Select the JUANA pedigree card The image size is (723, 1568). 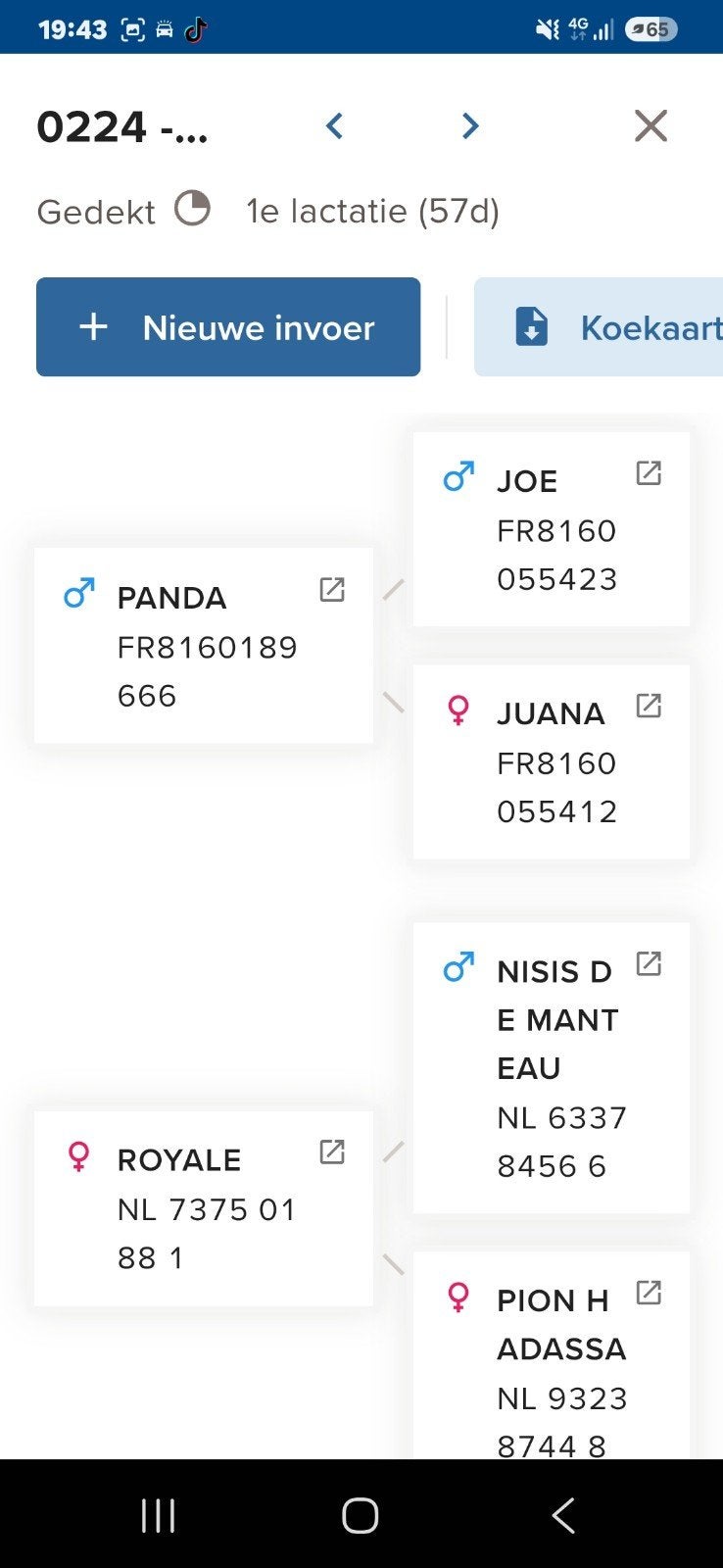pyautogui.click(x=552, y=762)
